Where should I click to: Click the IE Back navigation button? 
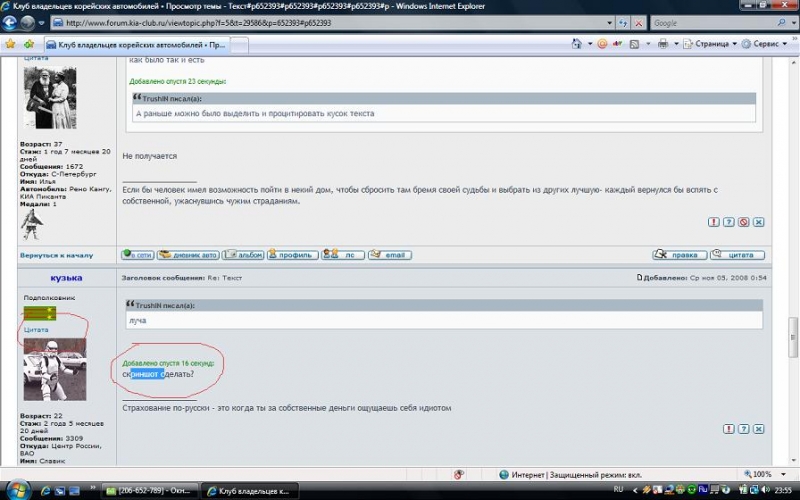pyautogui.click(x=12, y=22)
